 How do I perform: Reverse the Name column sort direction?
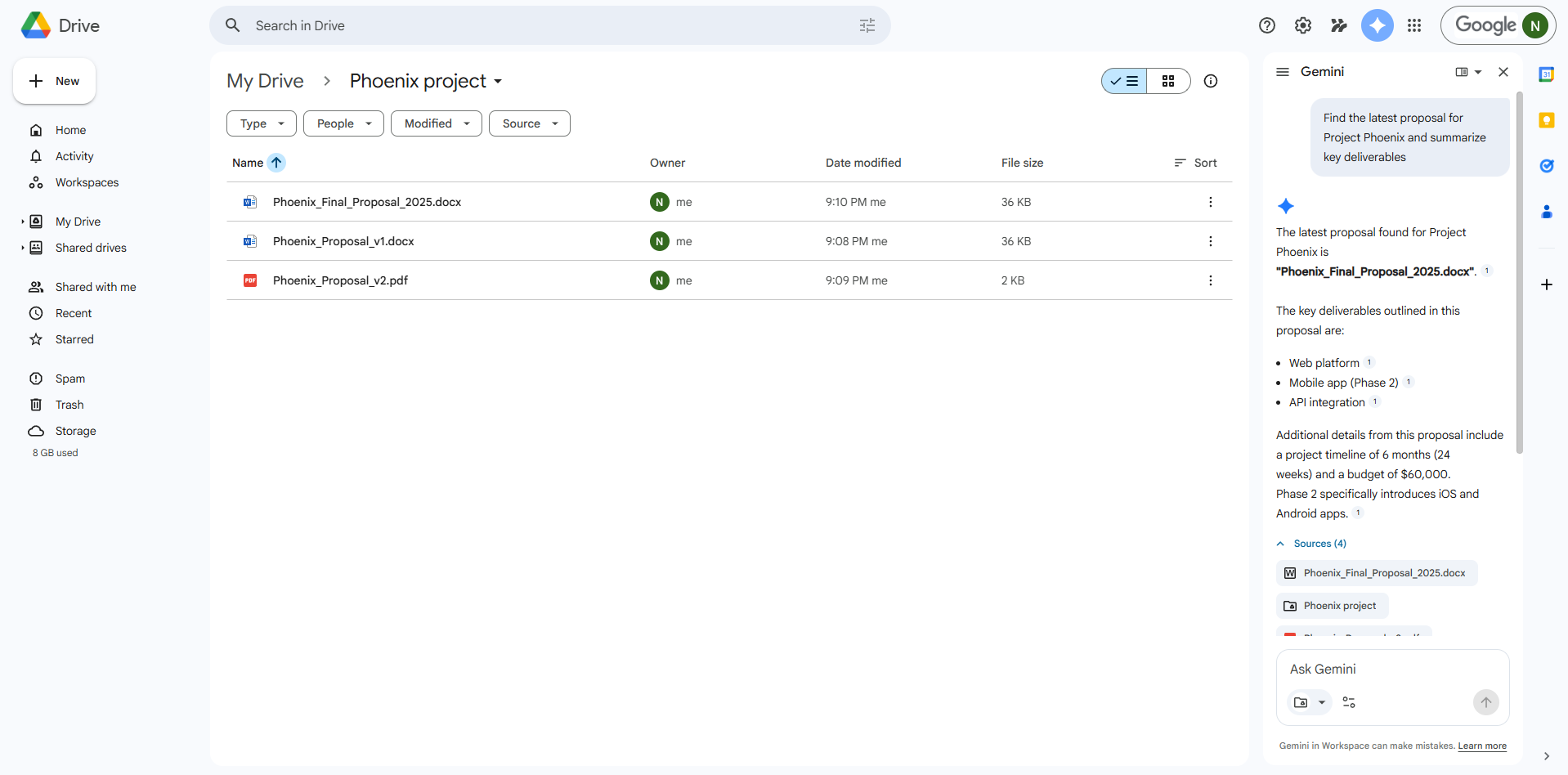[x=276, y=163]
